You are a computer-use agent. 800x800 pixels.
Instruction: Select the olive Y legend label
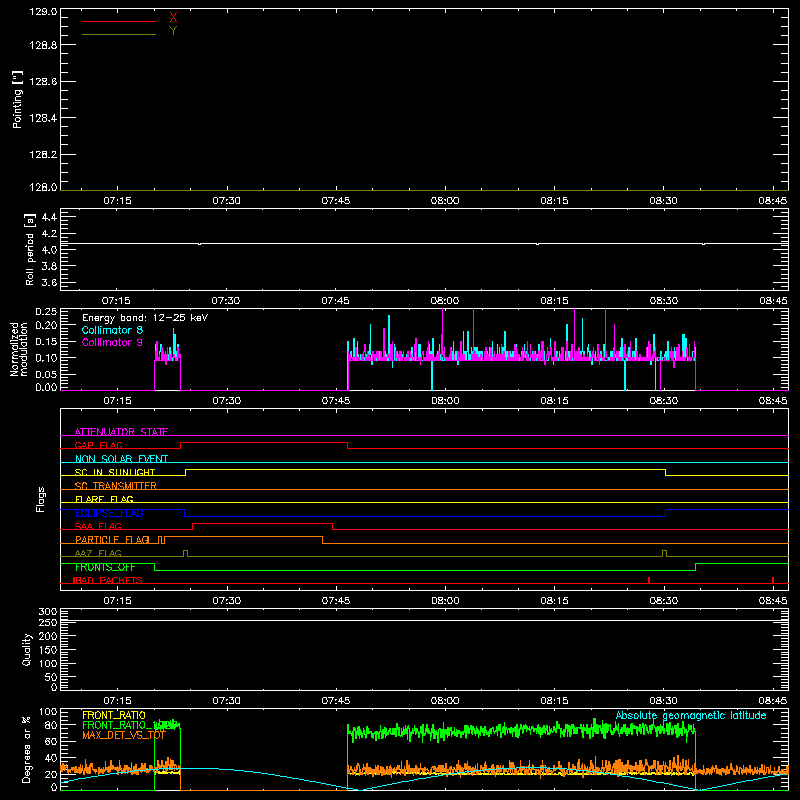pos(173,31)
